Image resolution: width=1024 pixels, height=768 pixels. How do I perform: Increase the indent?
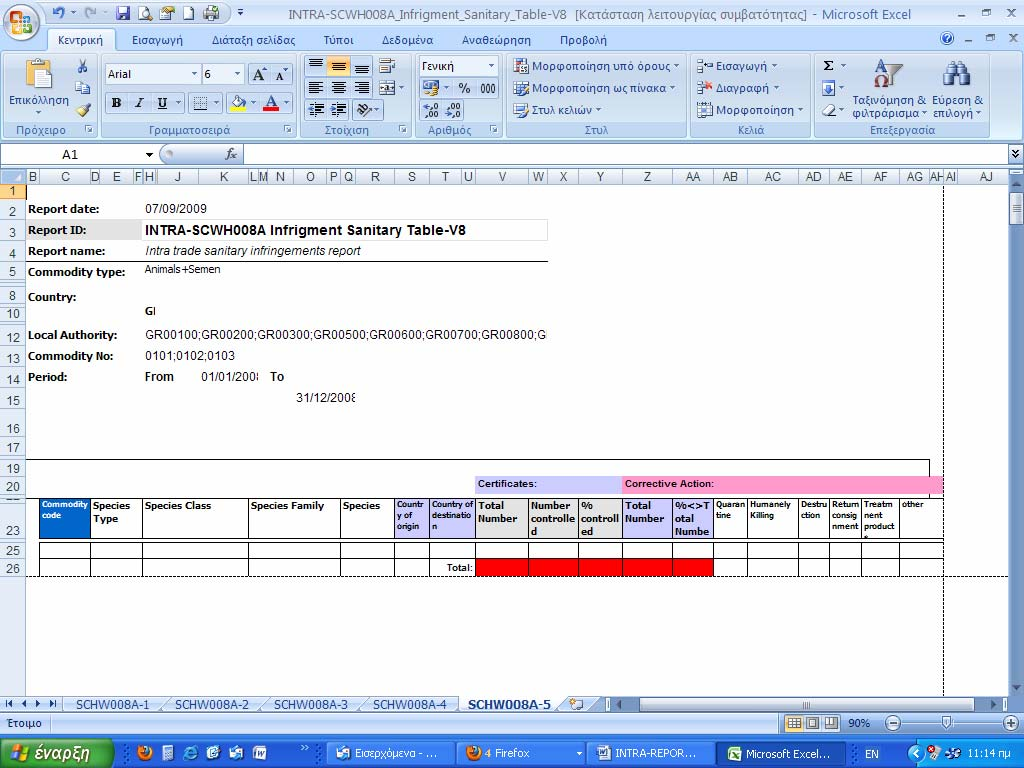(338, 110)
